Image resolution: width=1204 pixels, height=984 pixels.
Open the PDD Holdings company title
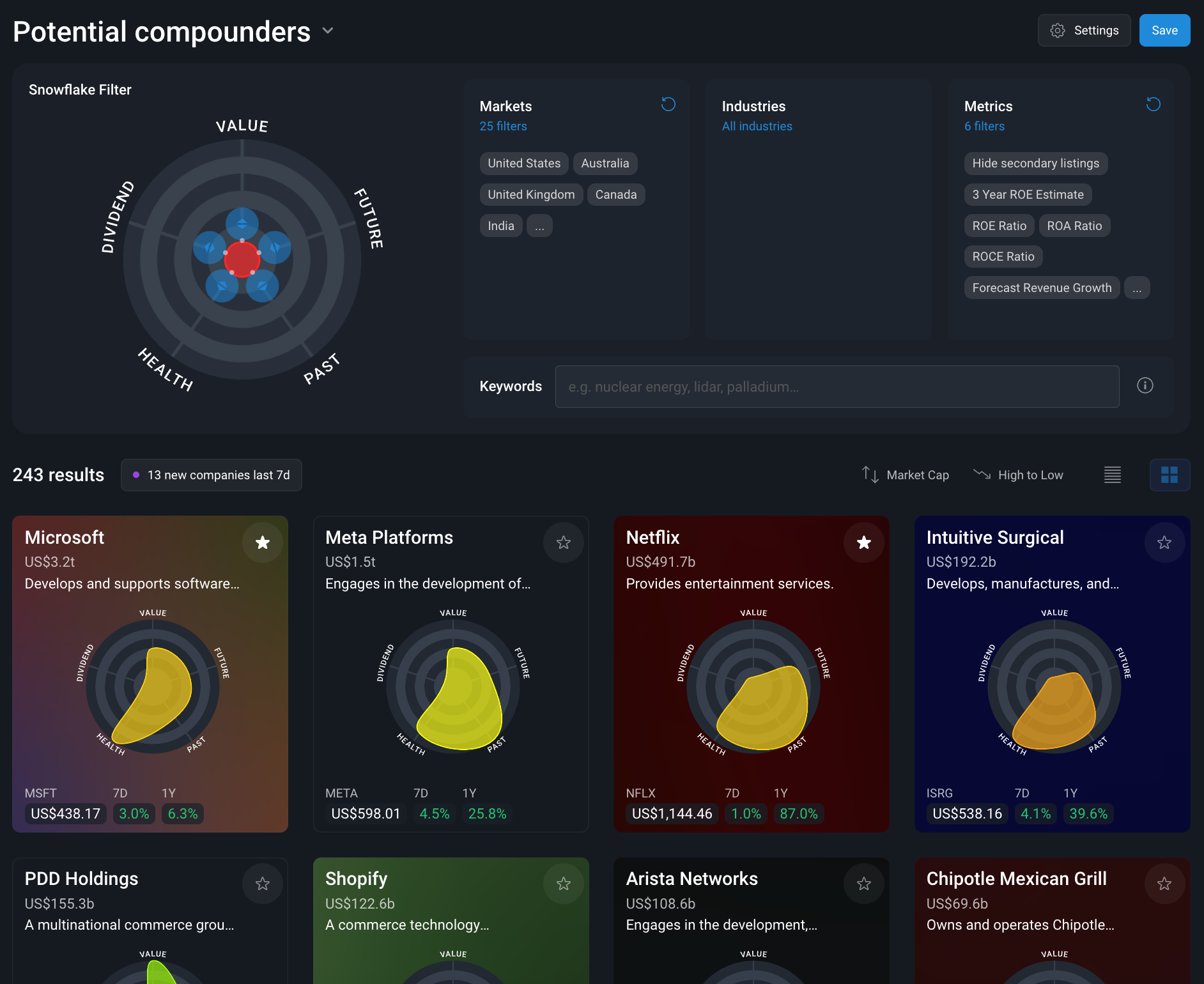click(x=81, y=879)
